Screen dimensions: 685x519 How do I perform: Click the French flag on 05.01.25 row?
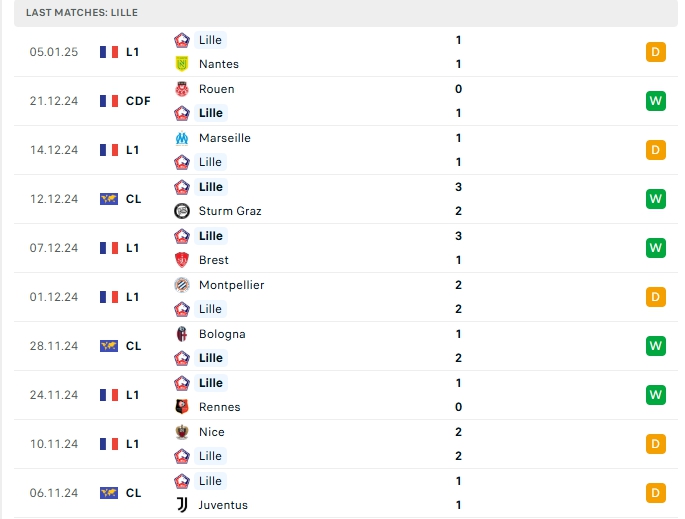coord(109,52)
